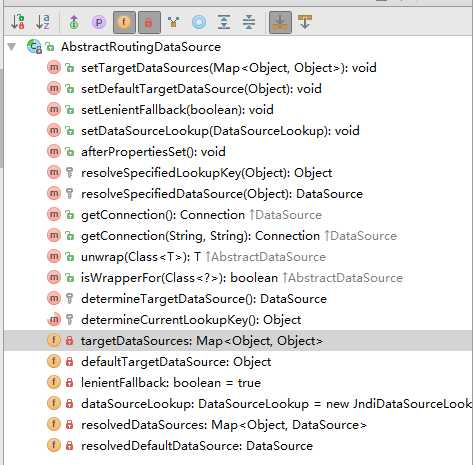Click field icon of targetDataSources
The image size is (473, 465).
coord(54,340)
